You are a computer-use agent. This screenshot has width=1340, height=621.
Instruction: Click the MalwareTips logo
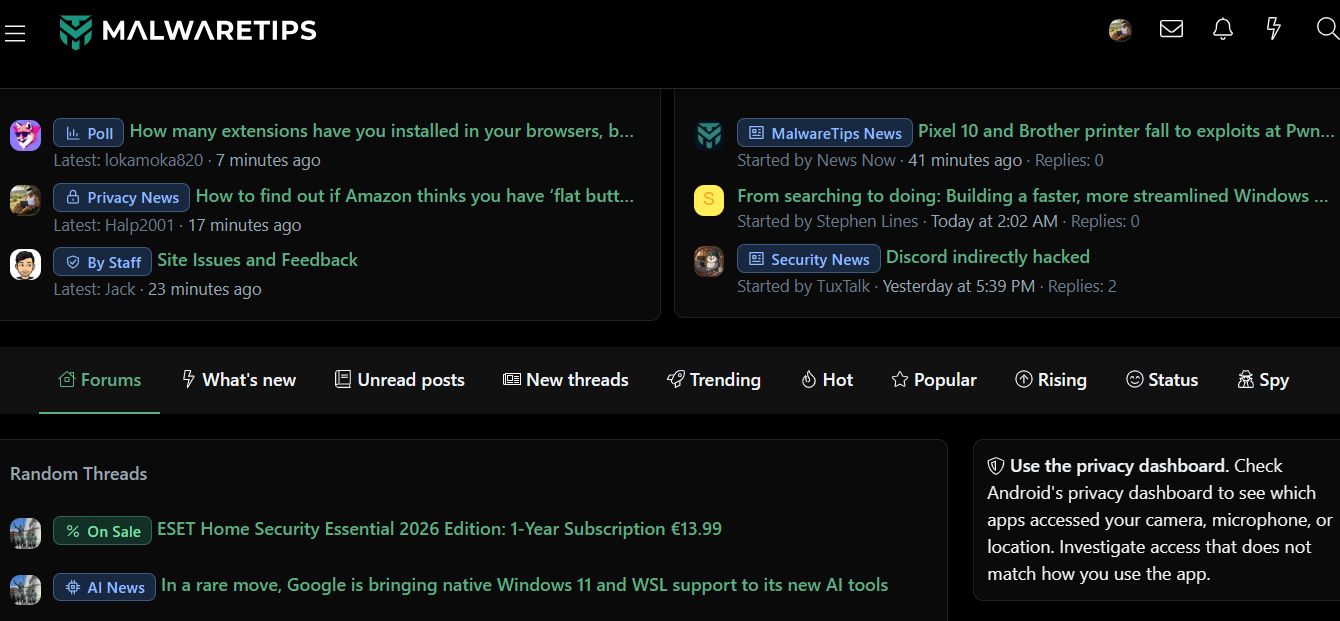coord(188,31)
